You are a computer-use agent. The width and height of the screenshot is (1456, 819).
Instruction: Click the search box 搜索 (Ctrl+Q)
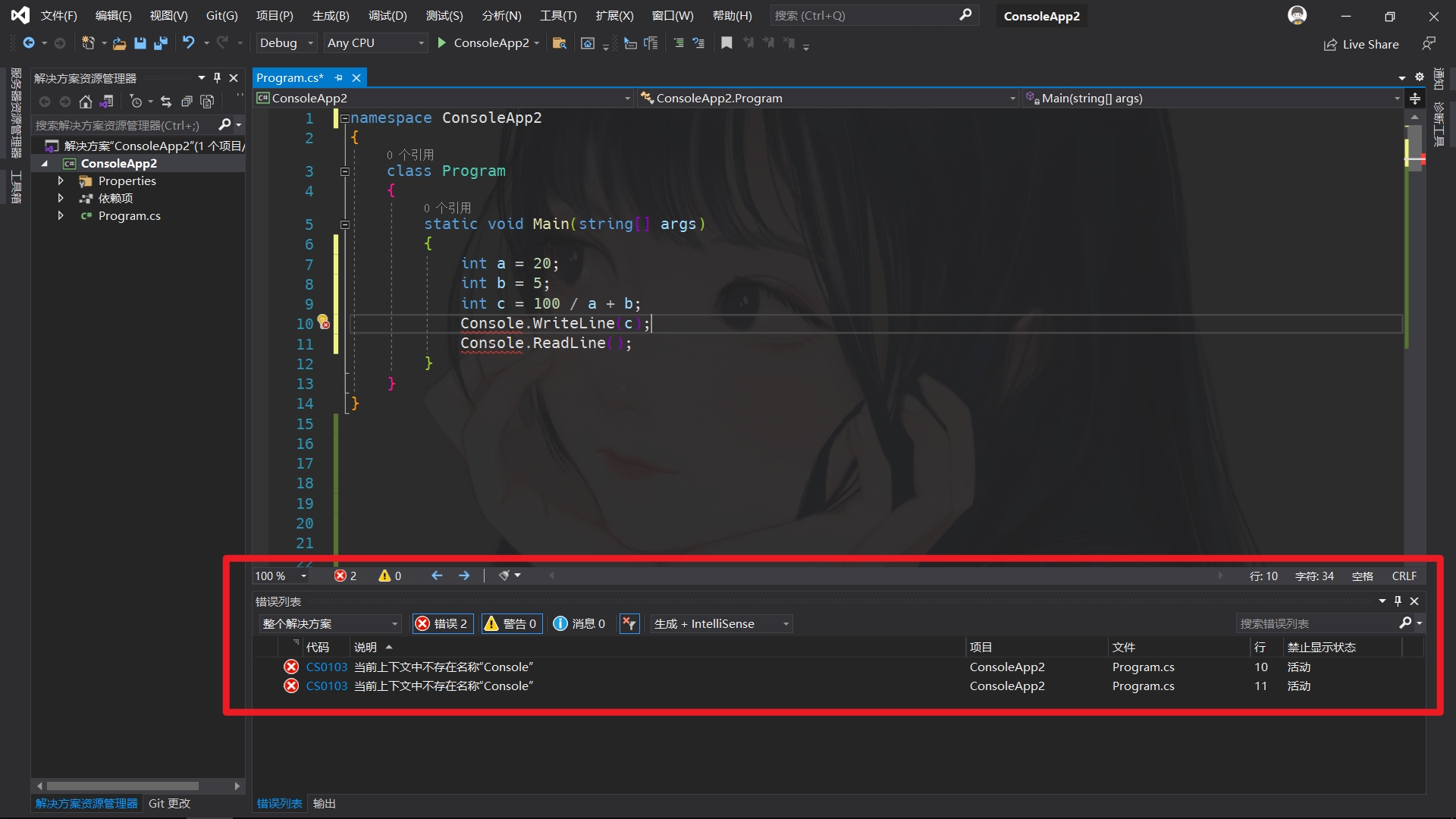864,16
